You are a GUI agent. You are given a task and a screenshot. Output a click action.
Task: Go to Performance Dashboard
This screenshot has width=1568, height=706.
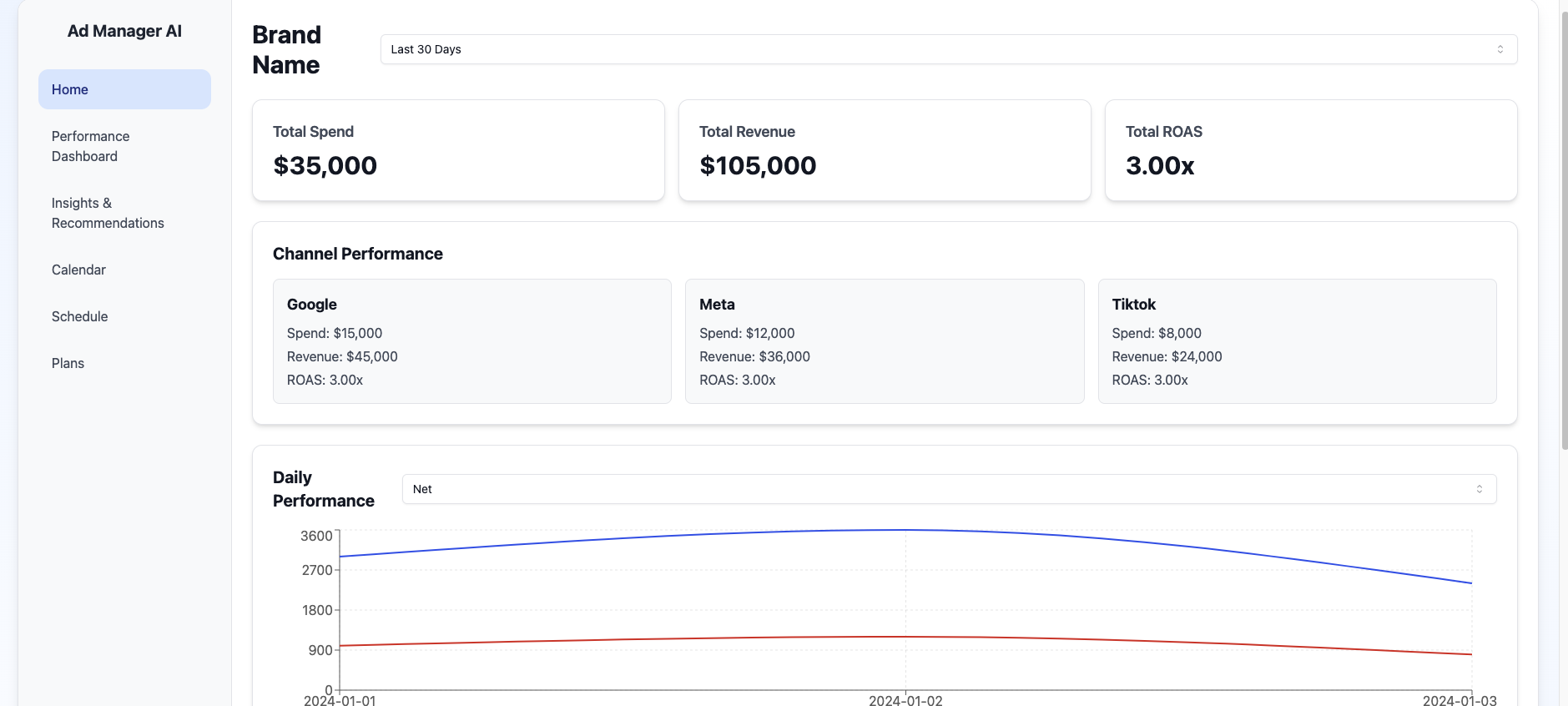(124, 146)
